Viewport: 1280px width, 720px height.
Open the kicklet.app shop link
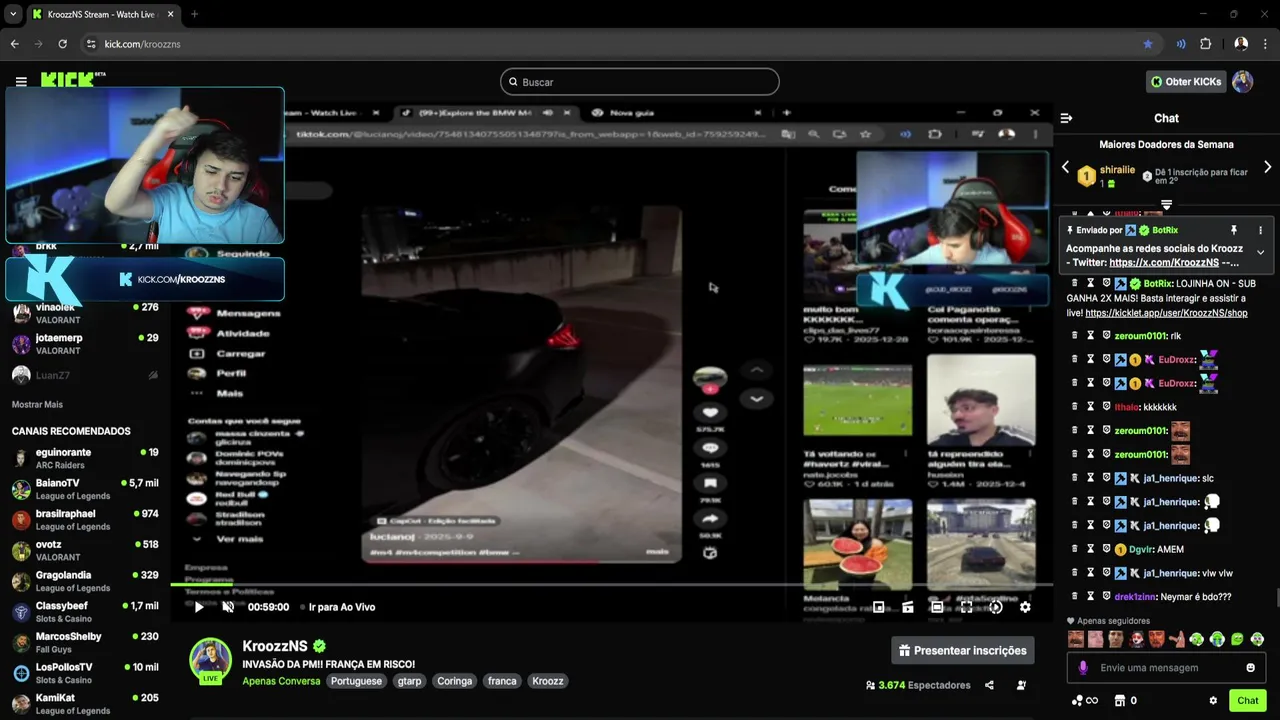[x=1166, y=313]
